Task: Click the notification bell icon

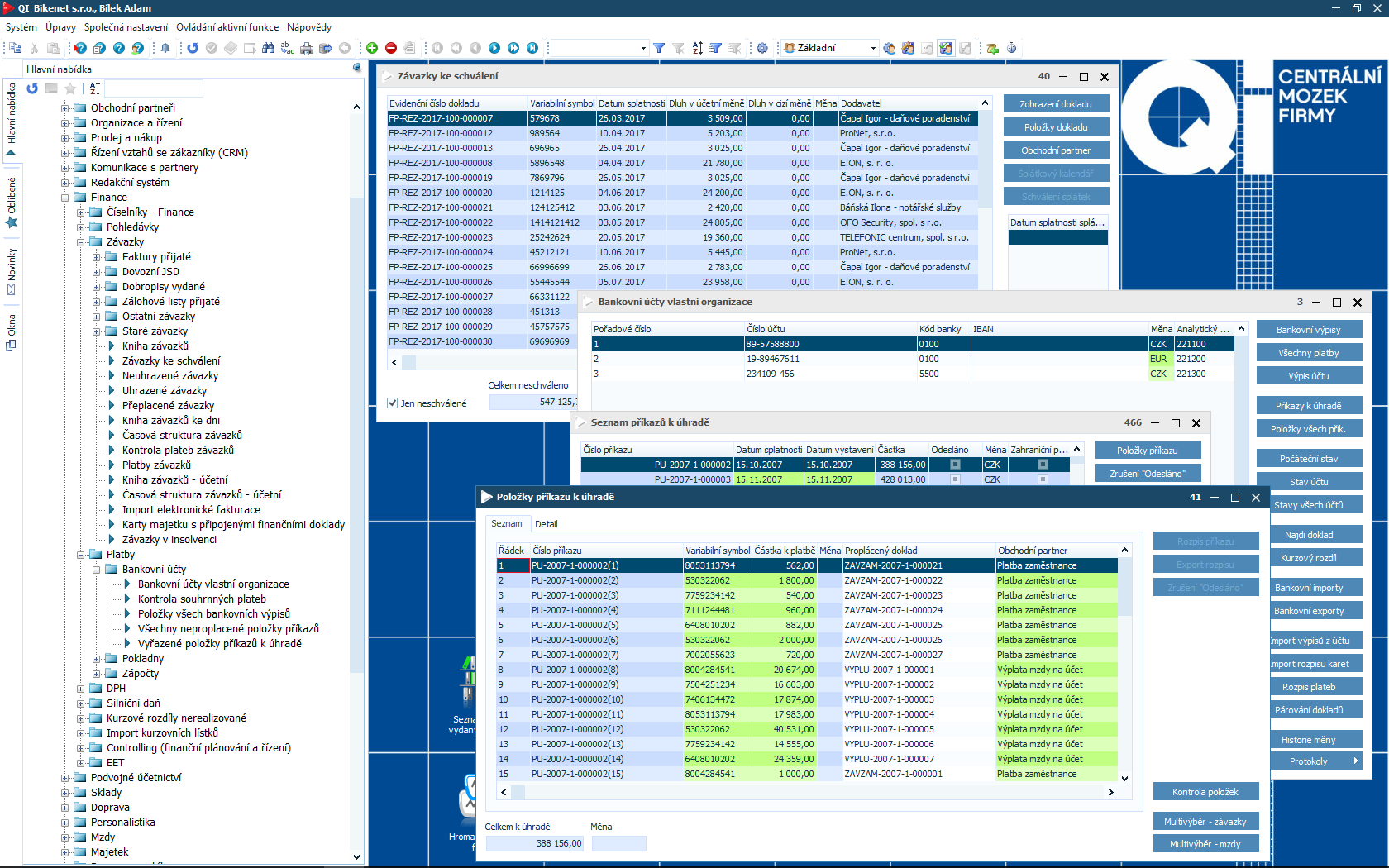Action: tap(165, 48)
